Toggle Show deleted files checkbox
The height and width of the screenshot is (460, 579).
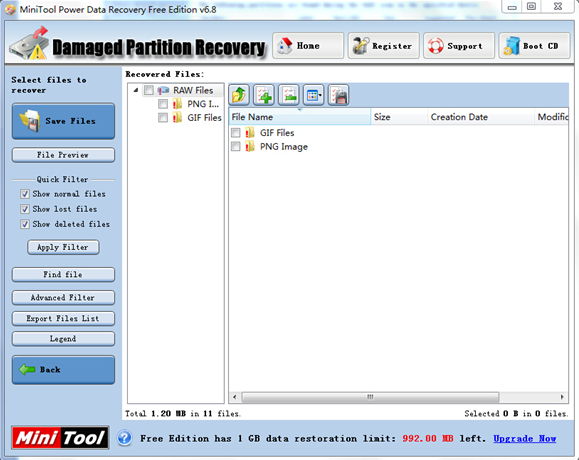[x=25, y=224]
